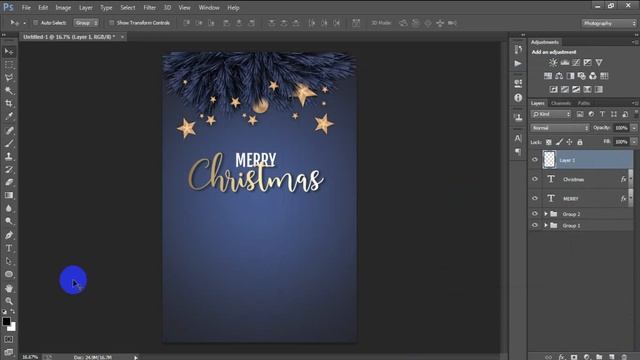Open the Group auto-select dropdown
640x360 pixels.
point(86,23)
